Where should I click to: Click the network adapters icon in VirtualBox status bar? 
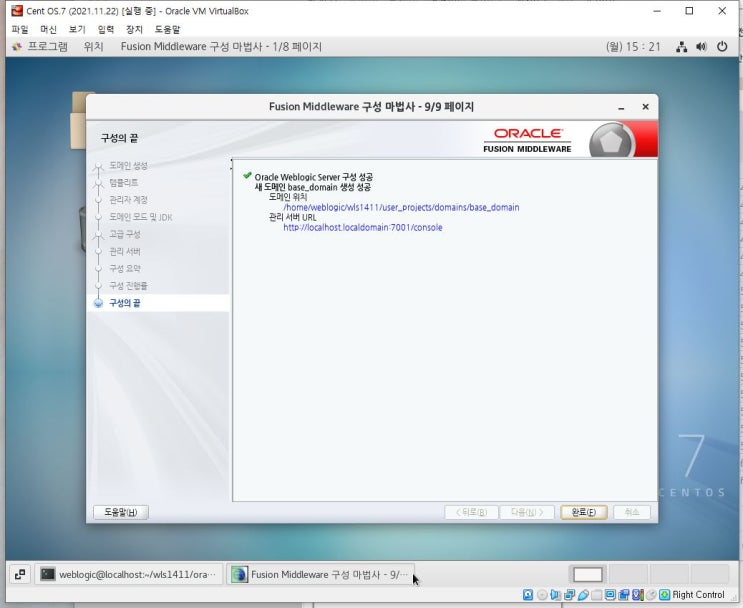point(569,595)
